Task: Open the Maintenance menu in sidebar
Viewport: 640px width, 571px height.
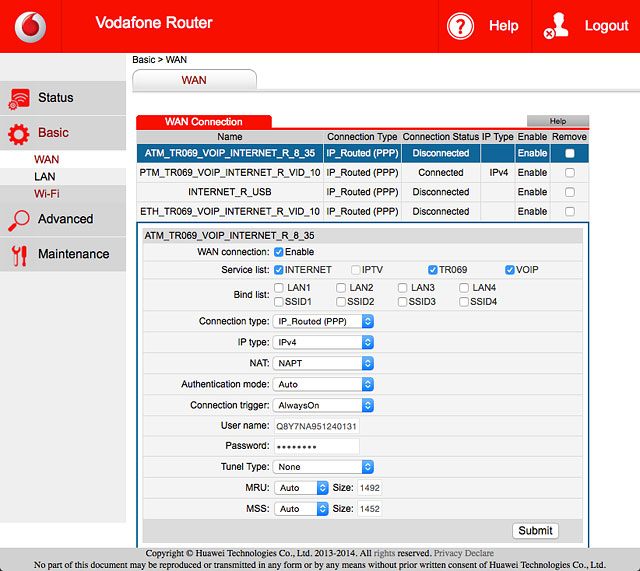Action: coord(63,254)
